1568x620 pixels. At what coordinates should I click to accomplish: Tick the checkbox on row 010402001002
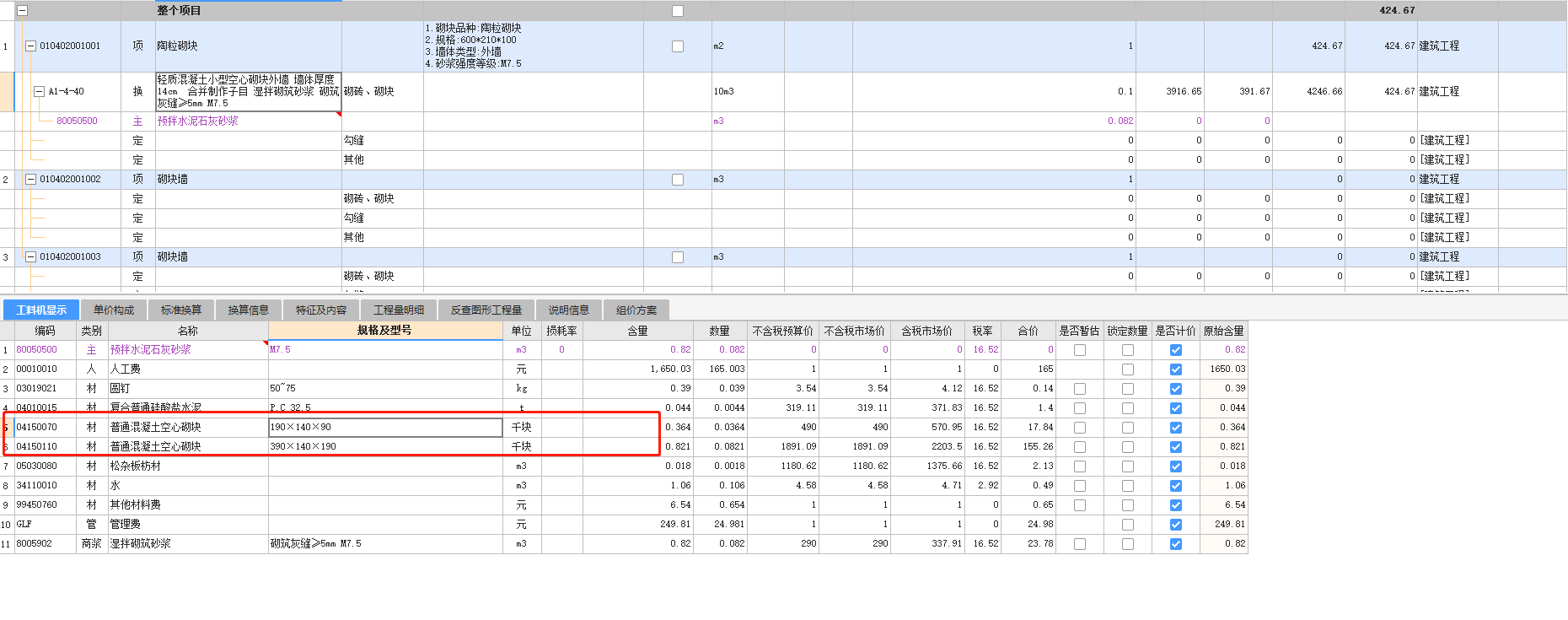point(678,180)
